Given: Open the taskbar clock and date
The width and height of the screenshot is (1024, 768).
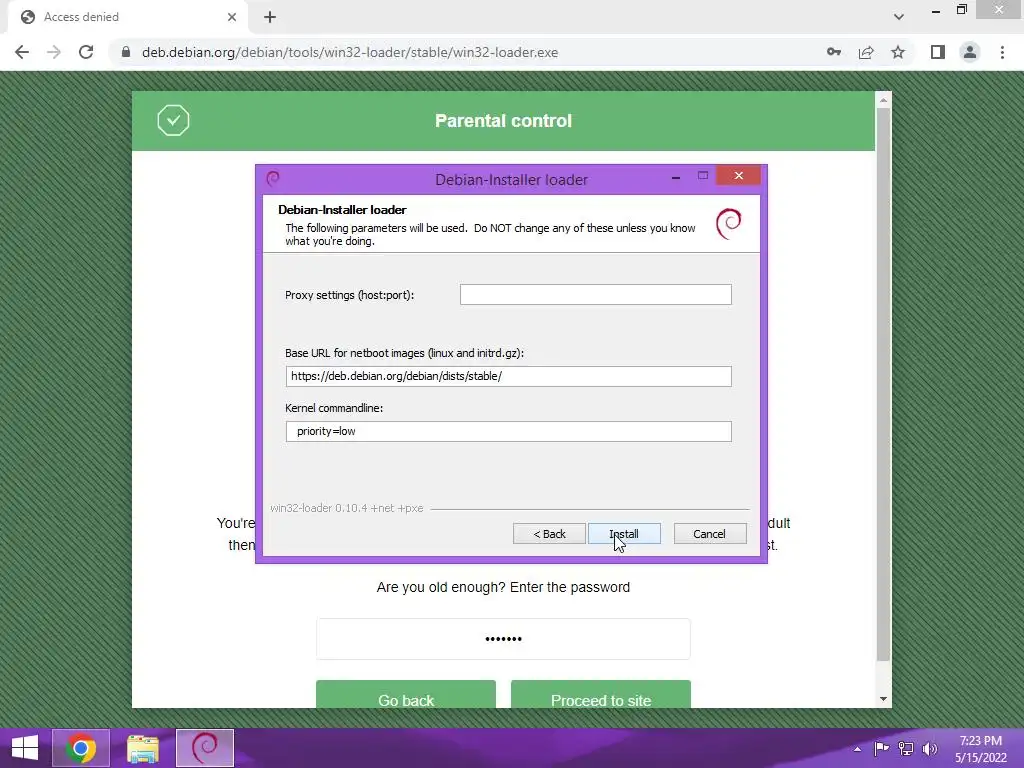Looking at the screenshot, I should point(981,748).
